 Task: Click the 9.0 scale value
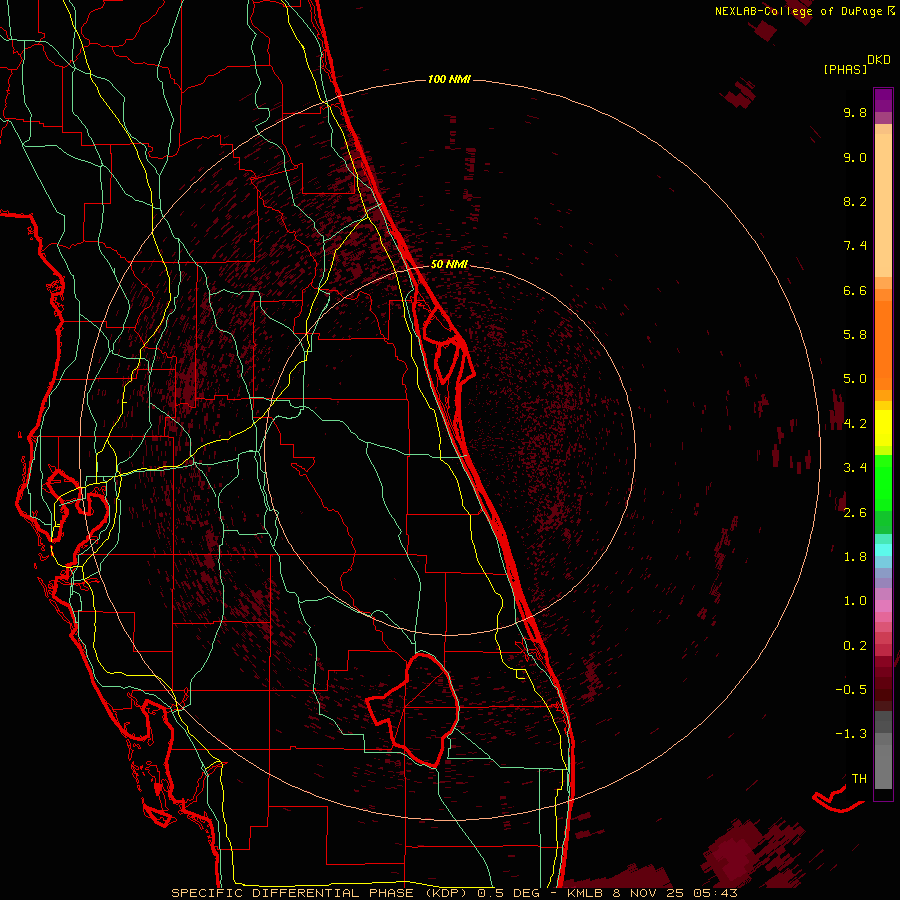[x=855, y=157]
